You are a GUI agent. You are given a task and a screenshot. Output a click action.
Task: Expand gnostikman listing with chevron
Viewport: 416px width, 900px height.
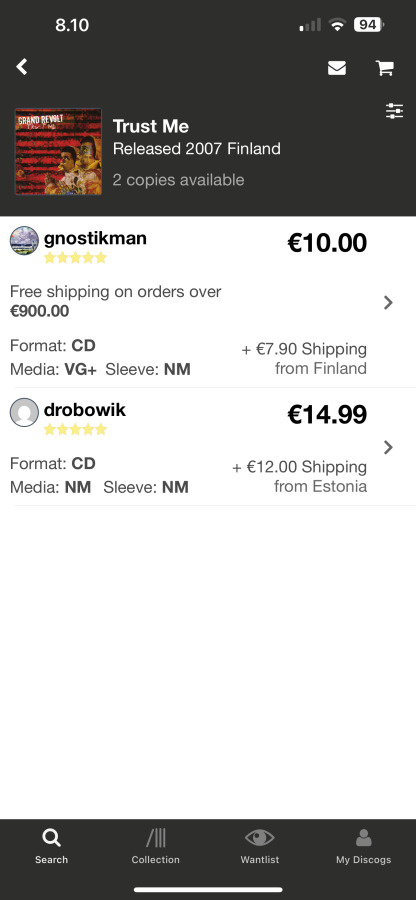(x=388, y=302)
